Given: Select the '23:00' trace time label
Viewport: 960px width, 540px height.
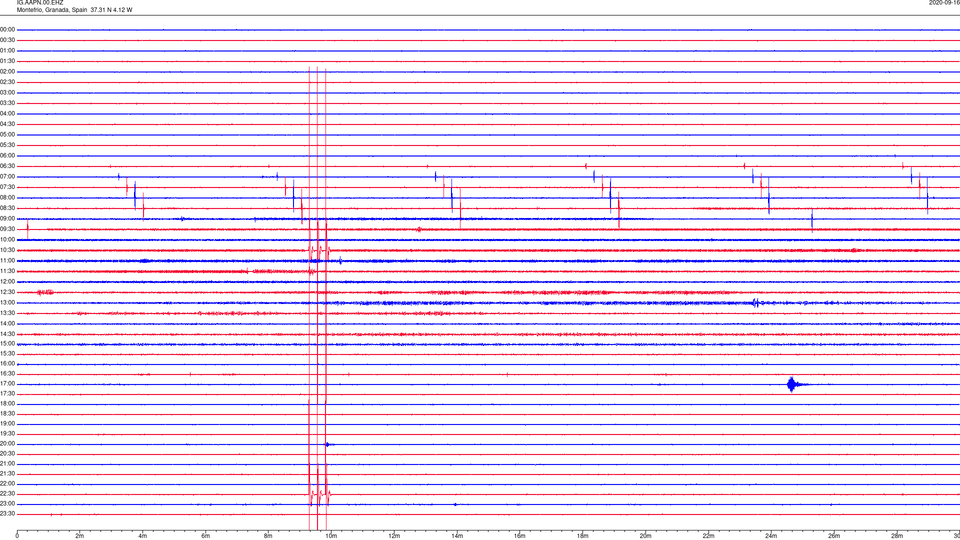Looking at the screenshot, I should click(7, 504).
